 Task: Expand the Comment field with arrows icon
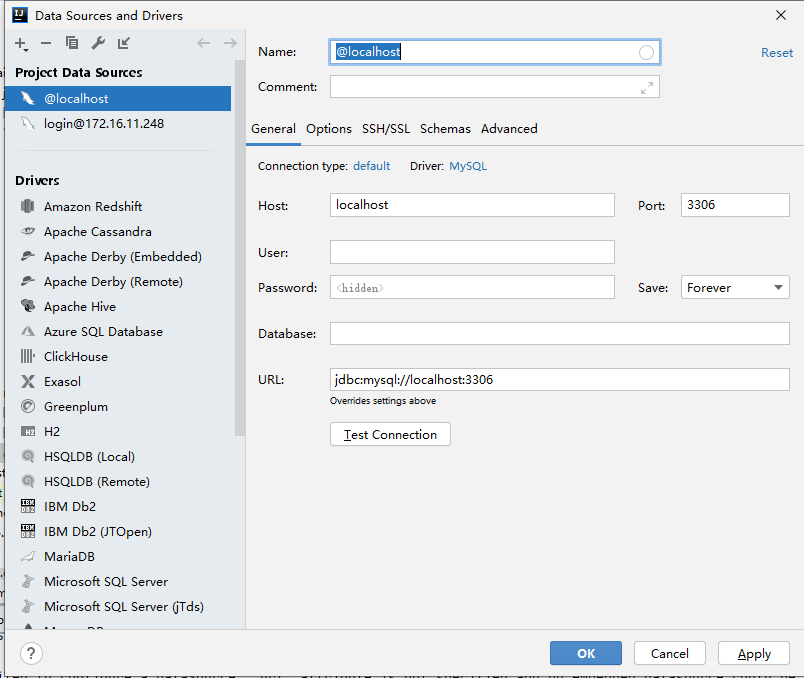coord(647,88)
